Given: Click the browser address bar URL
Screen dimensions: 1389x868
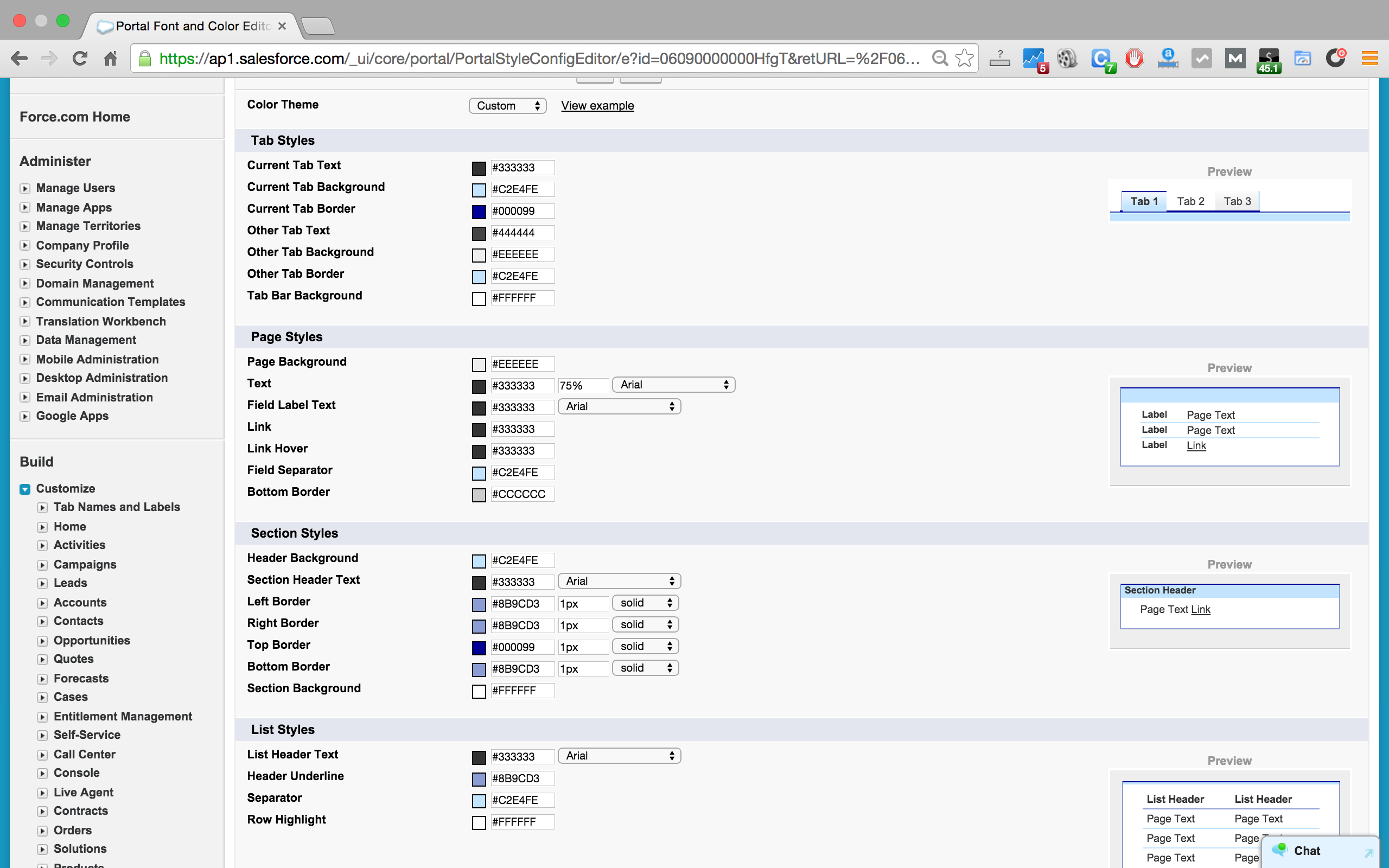Looking at the screenshot, I should (539, 59).
